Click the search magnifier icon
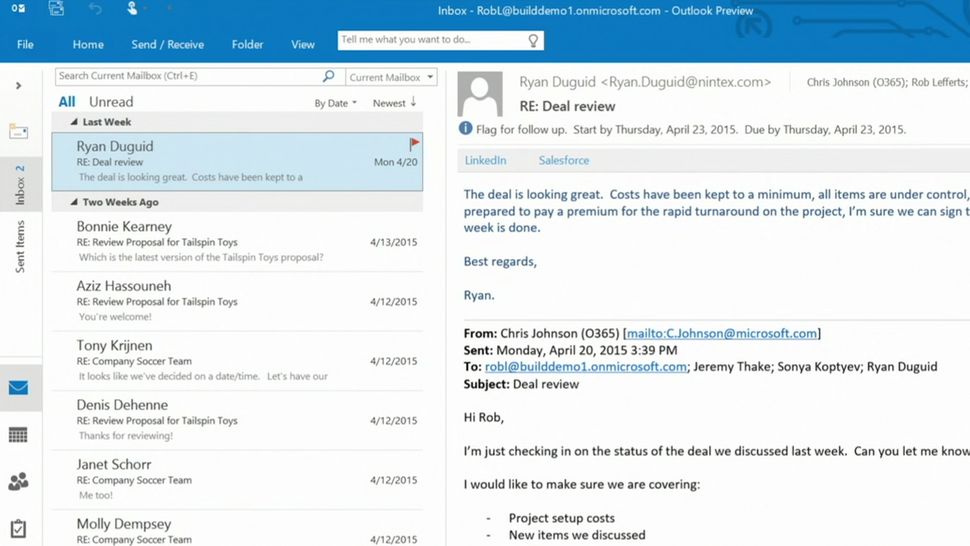This screenshot has height=546, width=970. [x=328, y=76]
